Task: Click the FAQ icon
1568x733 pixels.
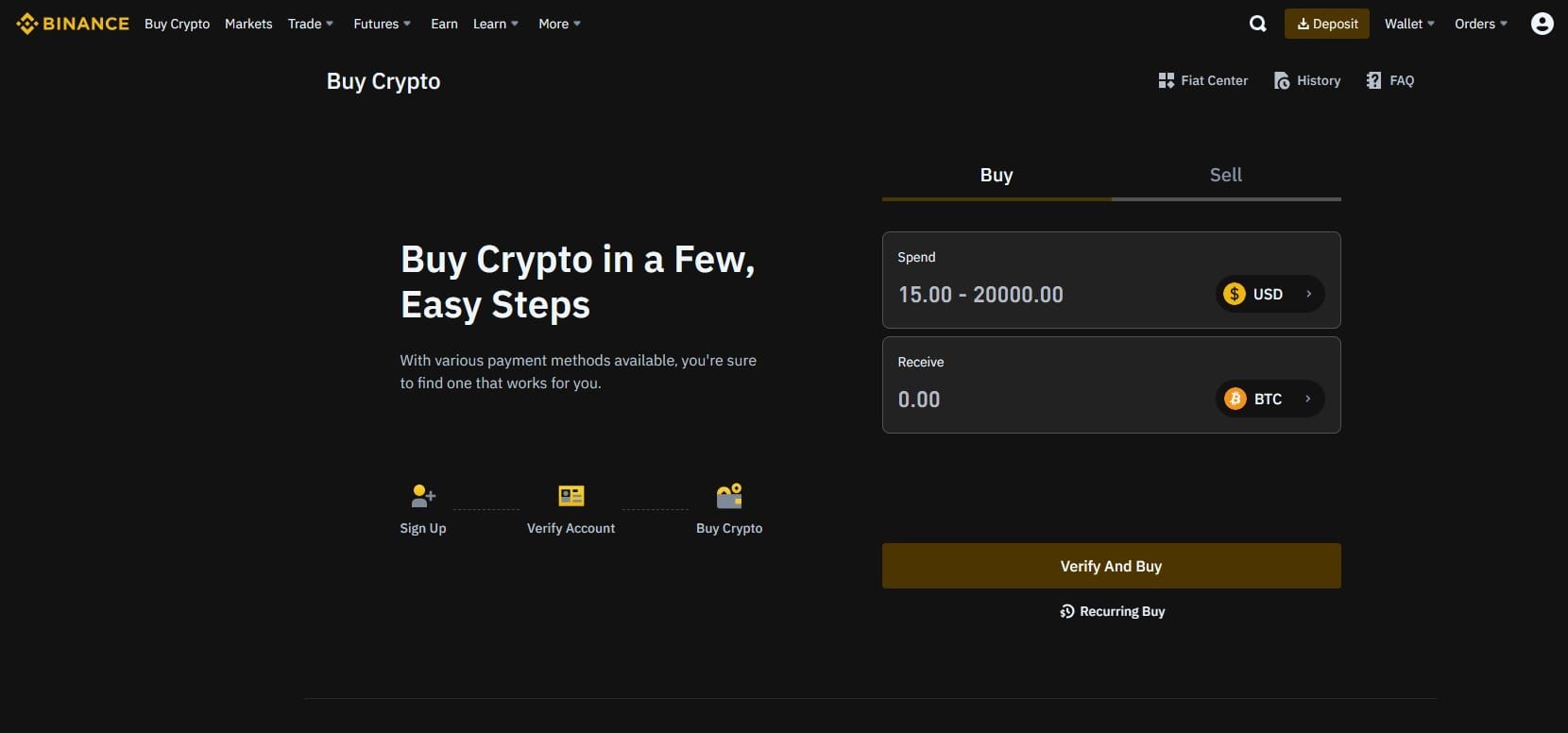Action: [x=1372, y=80]
